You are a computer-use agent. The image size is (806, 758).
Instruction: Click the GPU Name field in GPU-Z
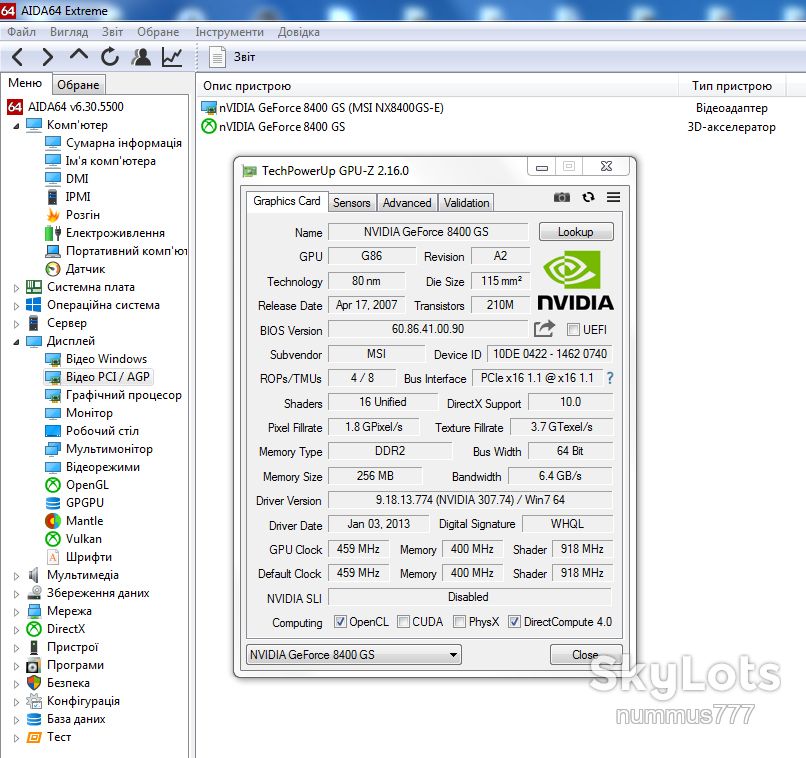pos(428,232)
